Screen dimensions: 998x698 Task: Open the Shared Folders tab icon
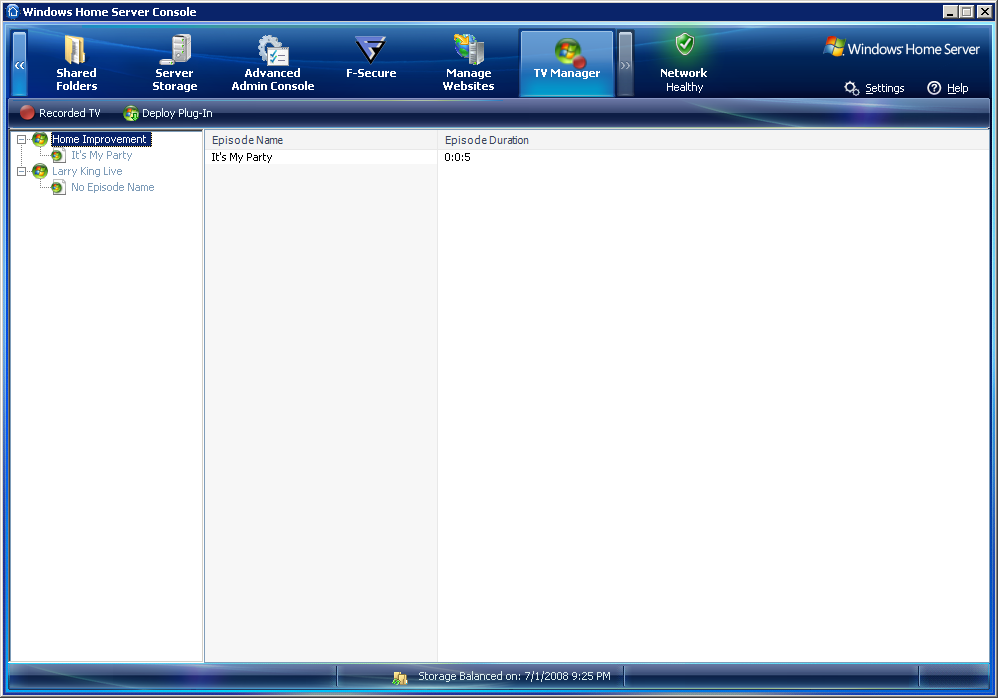(75, 50)
